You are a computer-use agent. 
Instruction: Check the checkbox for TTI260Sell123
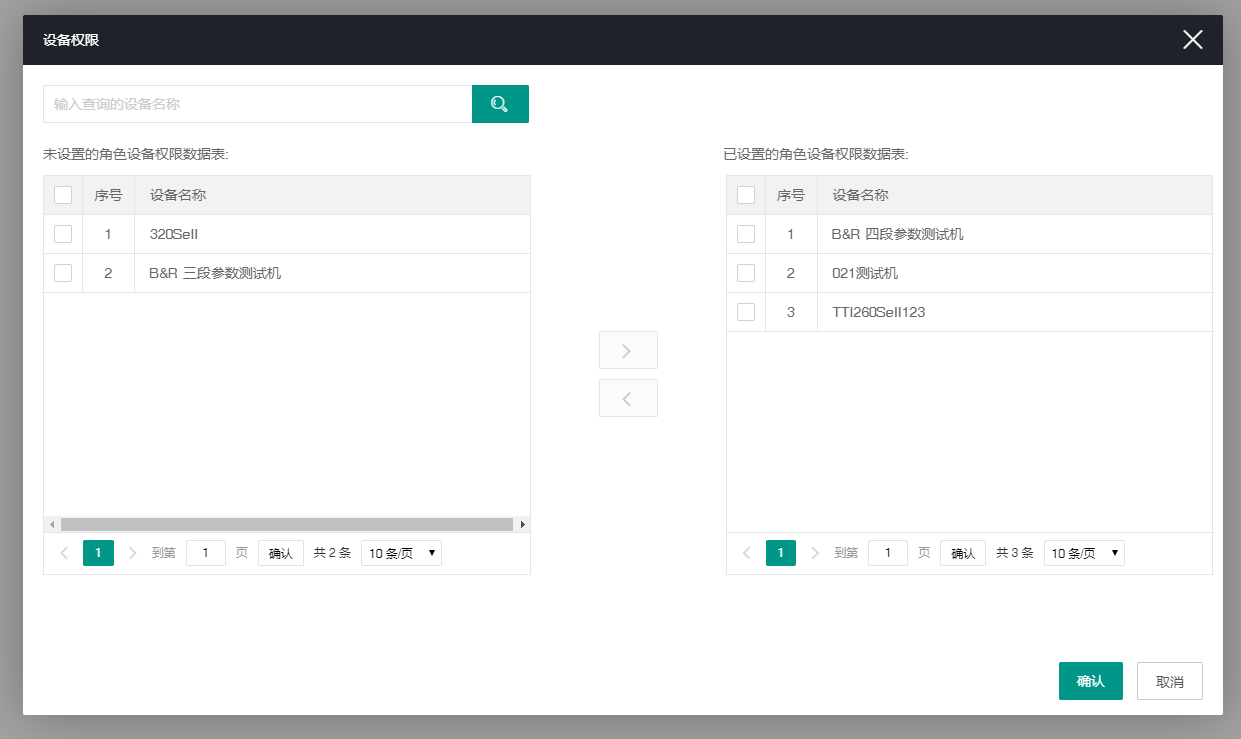746,311
